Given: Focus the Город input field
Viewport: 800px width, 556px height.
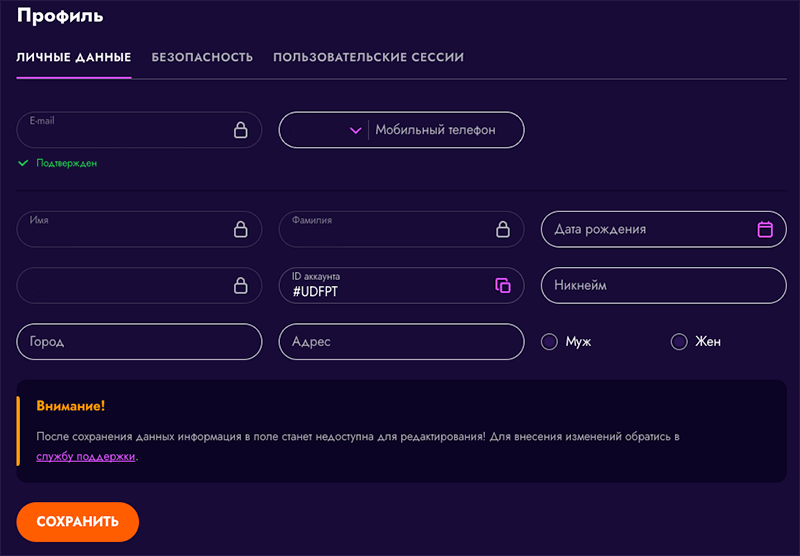Looking at the screenshot, I should click(139, 342).
